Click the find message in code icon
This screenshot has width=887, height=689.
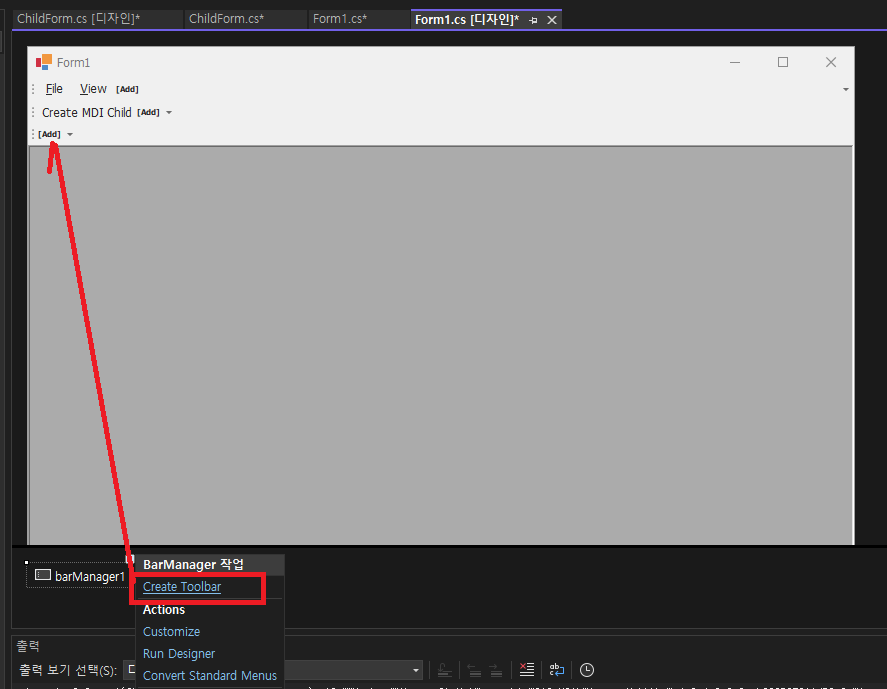pos(445,670)
